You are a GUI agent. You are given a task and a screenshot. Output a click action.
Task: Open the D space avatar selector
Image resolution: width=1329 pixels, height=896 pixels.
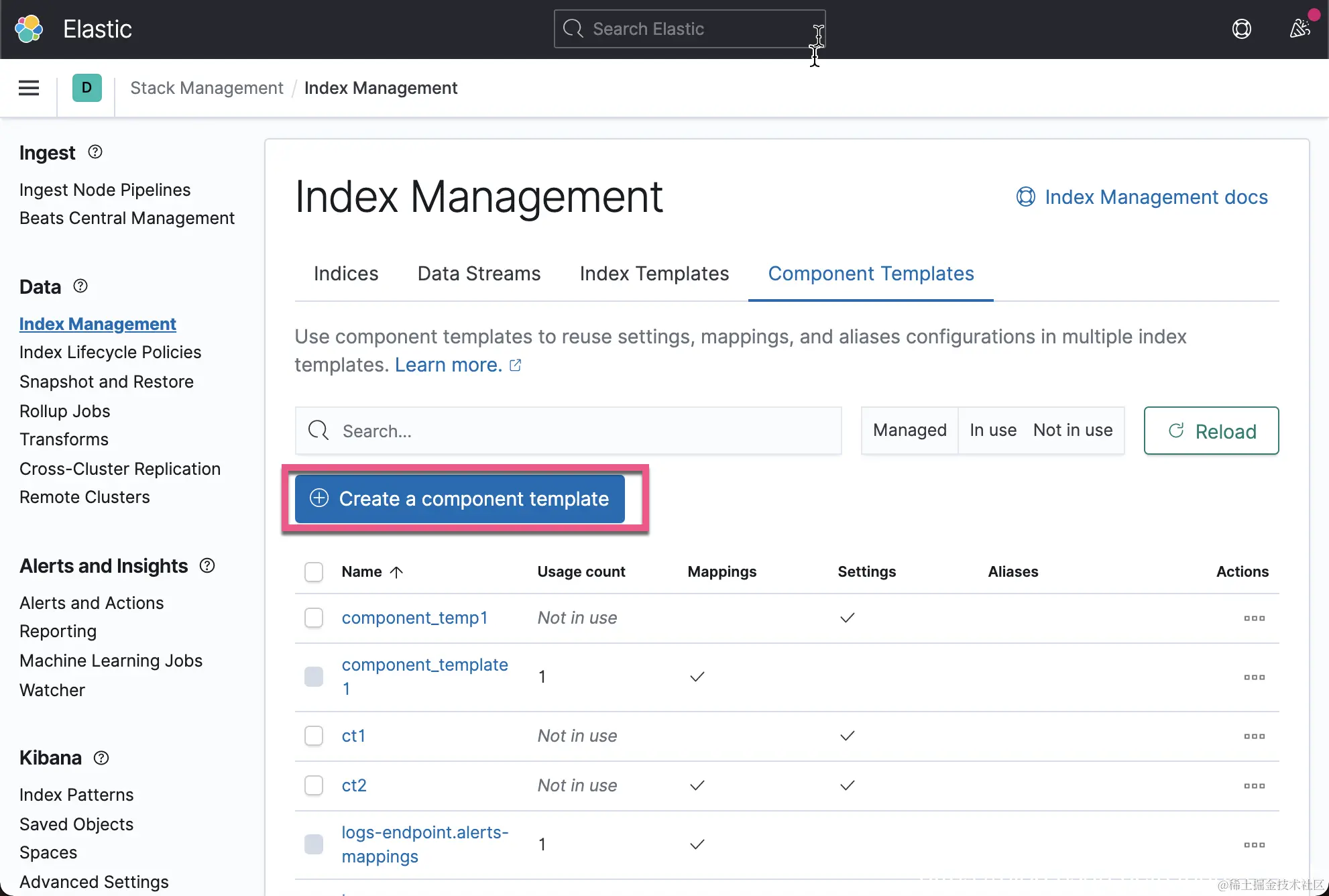[x=86, y=88]
